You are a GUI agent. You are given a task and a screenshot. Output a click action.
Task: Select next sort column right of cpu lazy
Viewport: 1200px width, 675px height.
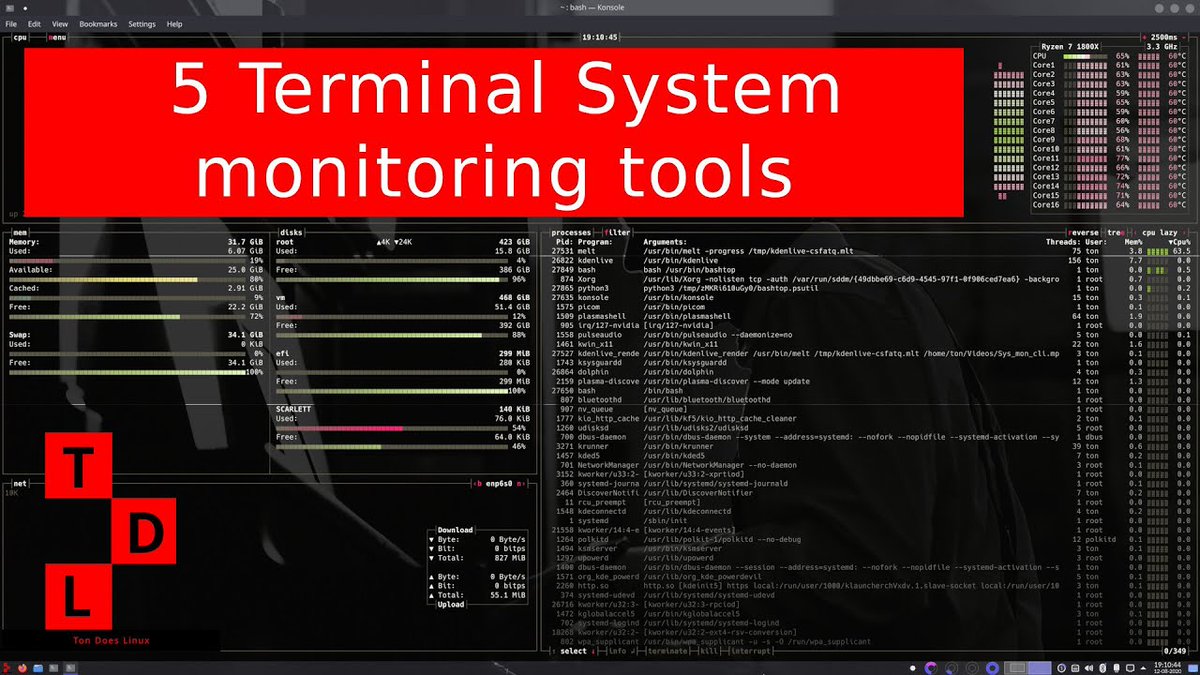(1186, 232)
